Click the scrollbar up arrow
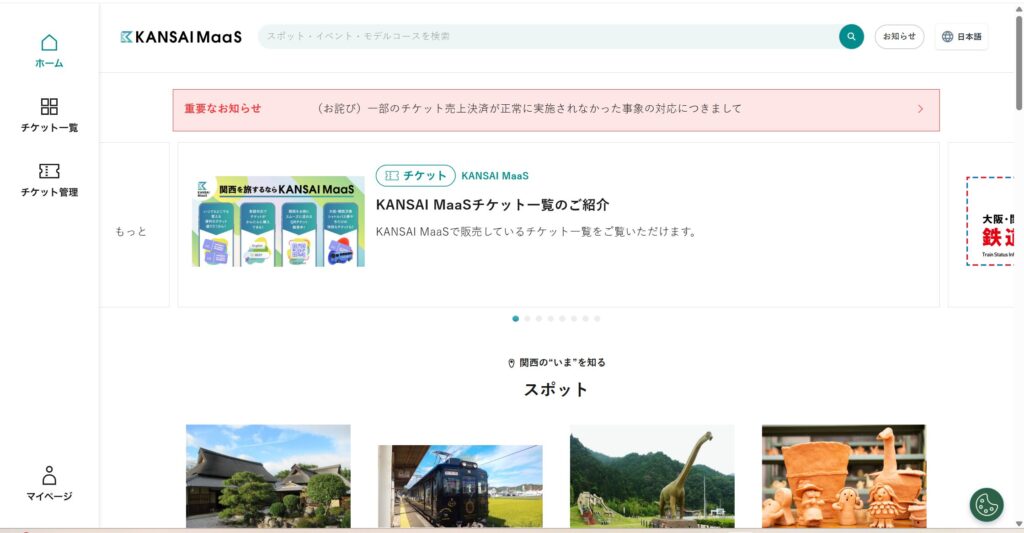Screen dimensions: 1024x533 [1019, 8]
